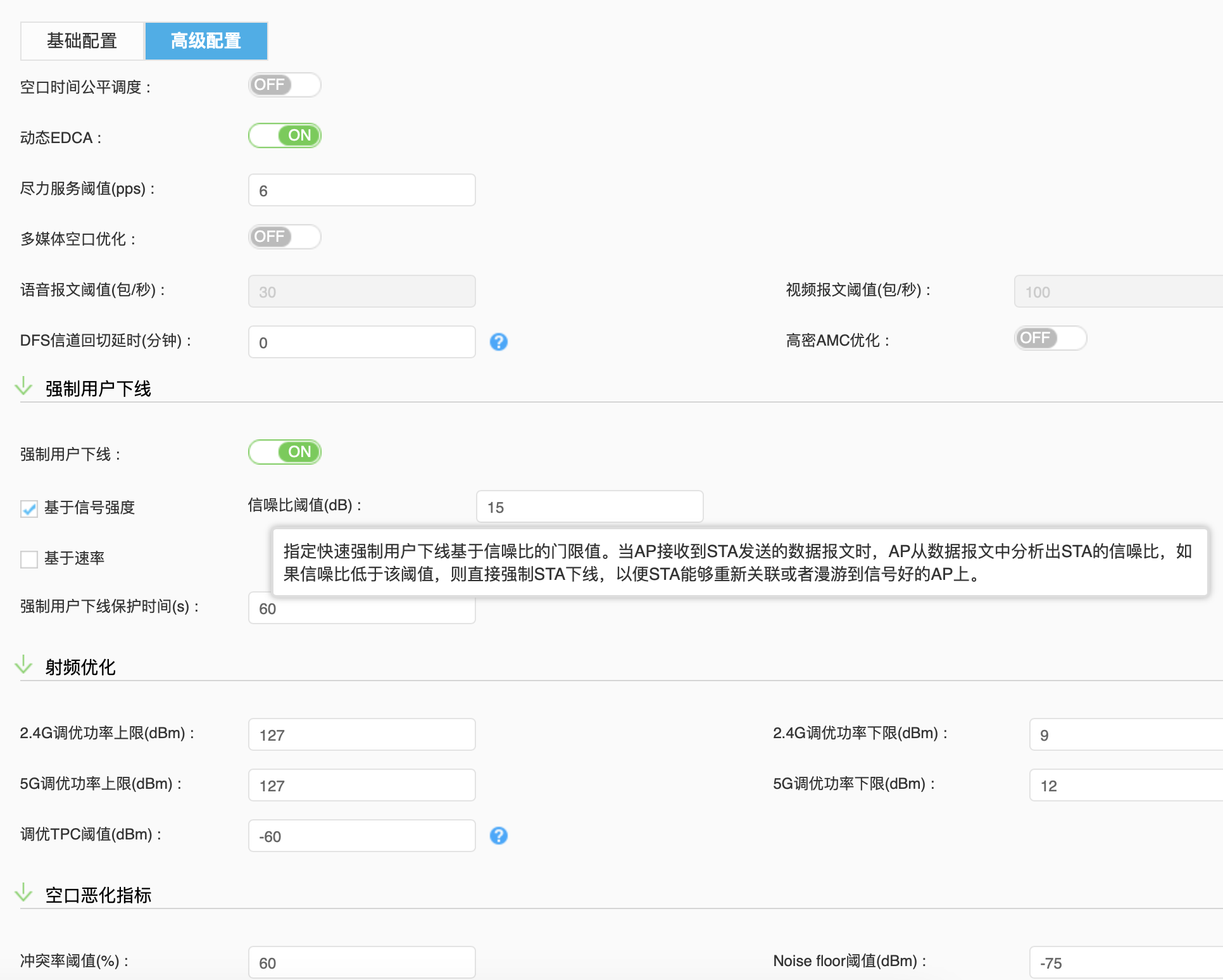The image size is (1223, 980).
Task: Focus the 信噪比阈值(dB) input field
Action: tap(590, 506)
